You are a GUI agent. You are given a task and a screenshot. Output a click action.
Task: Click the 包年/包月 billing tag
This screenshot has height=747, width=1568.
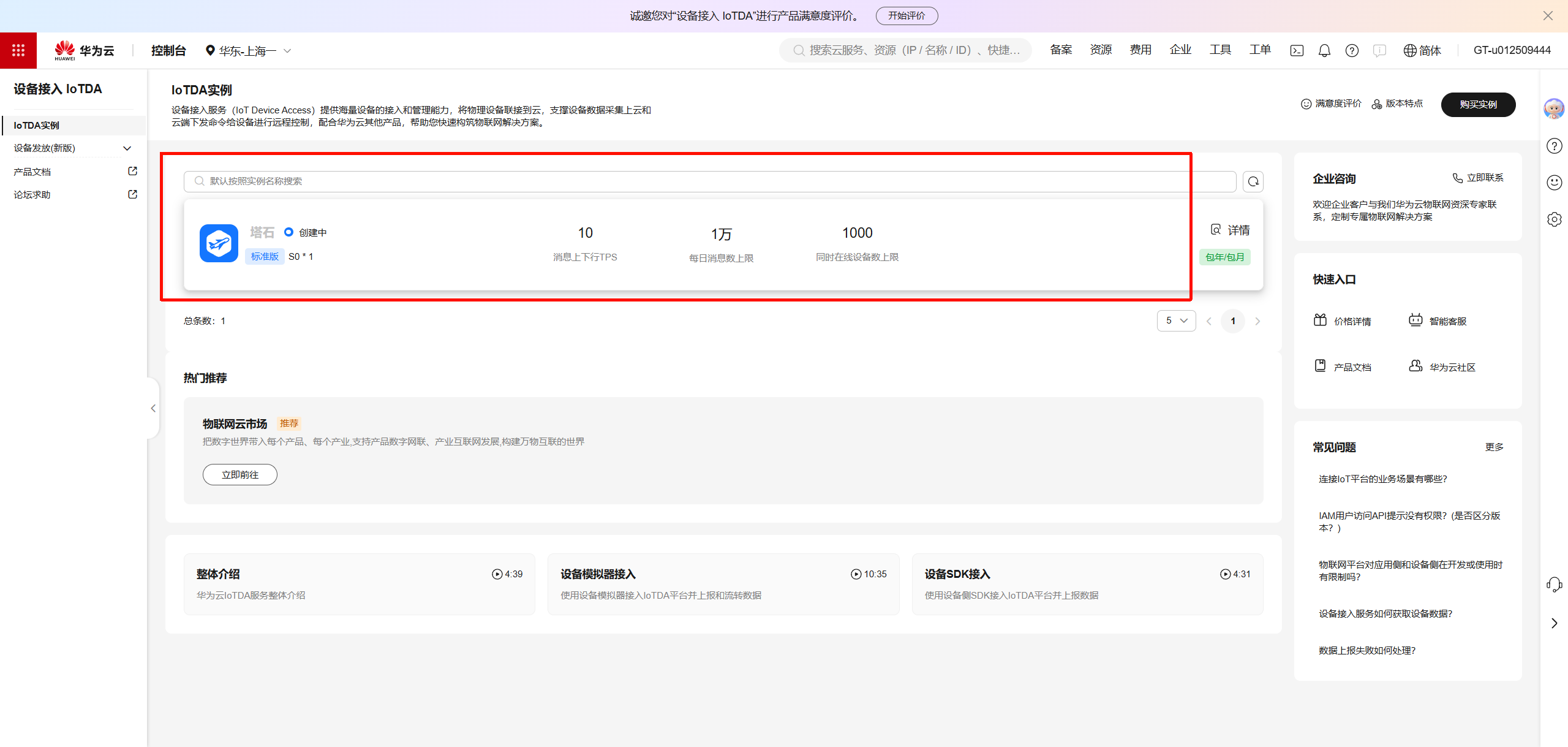[1225, 257]
